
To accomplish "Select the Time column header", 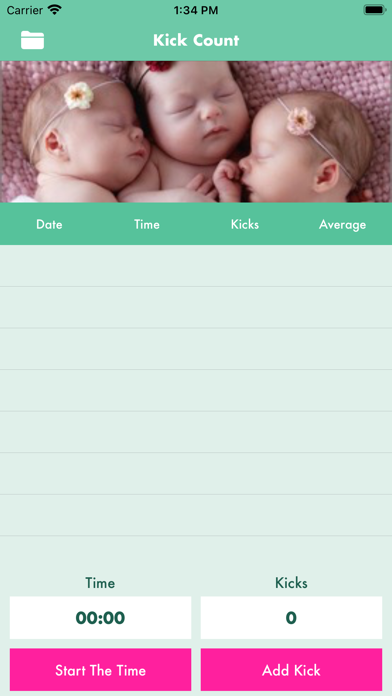I will click(147, 225).
